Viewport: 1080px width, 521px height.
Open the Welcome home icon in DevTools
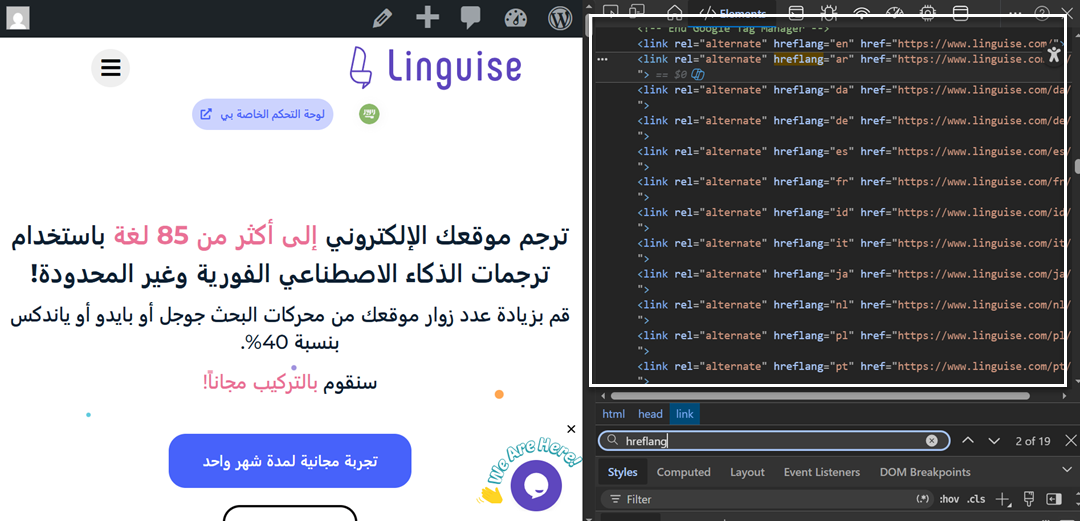click(x=675, y=12)
